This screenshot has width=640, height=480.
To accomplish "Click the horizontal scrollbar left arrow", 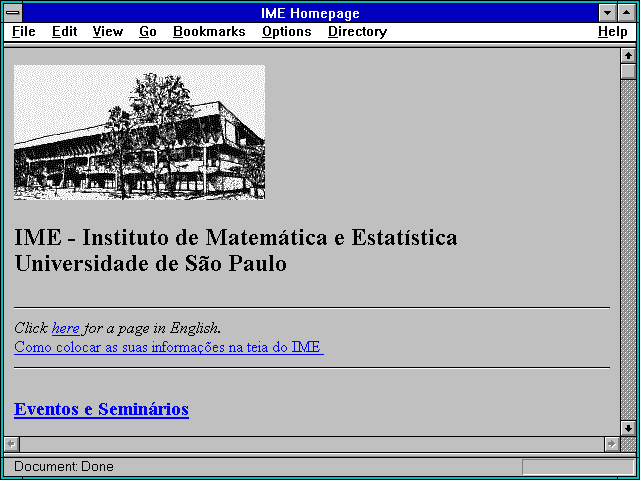I will [12, 444].
